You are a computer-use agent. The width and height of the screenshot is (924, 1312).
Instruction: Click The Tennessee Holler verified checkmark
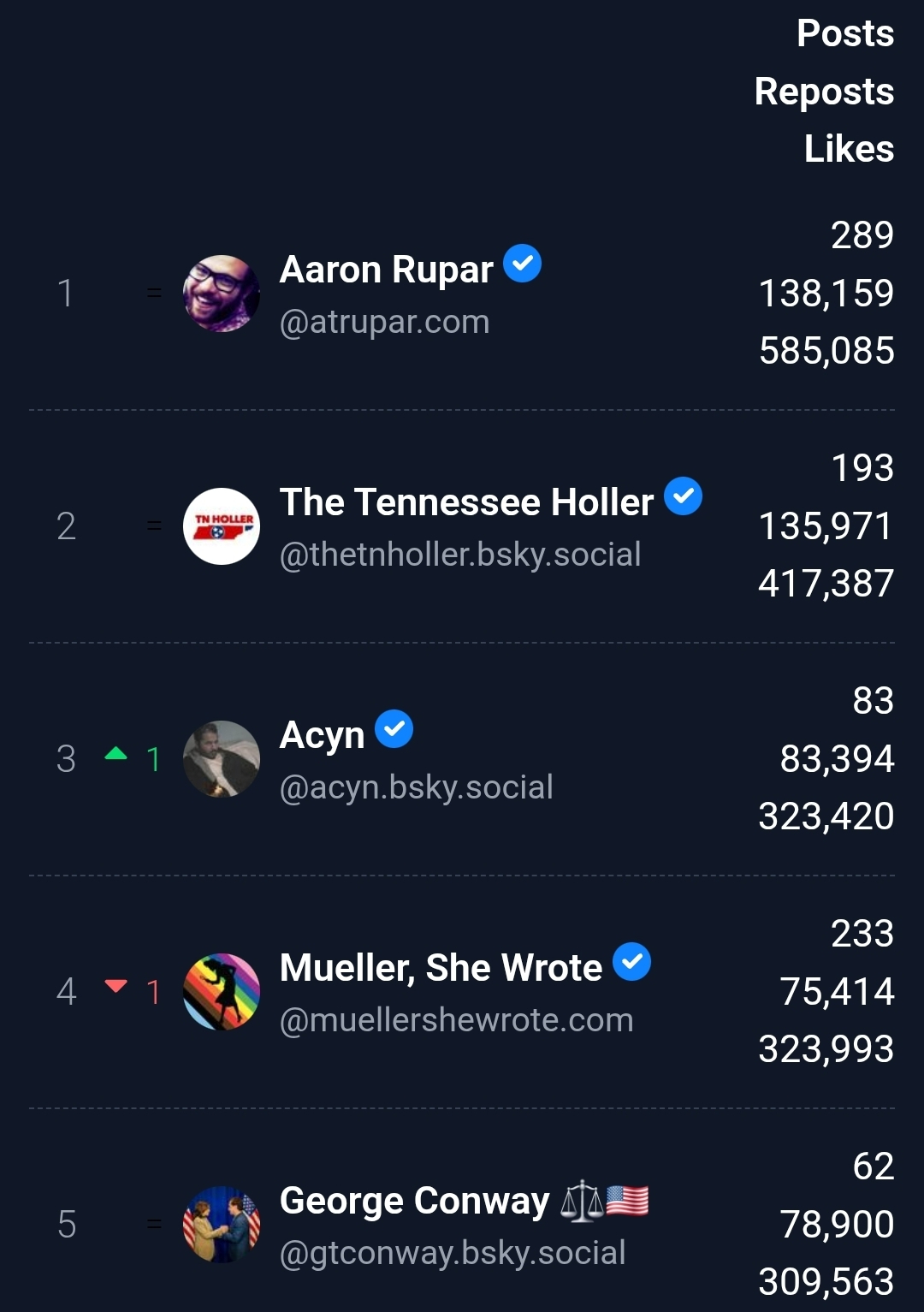[683, 496]
